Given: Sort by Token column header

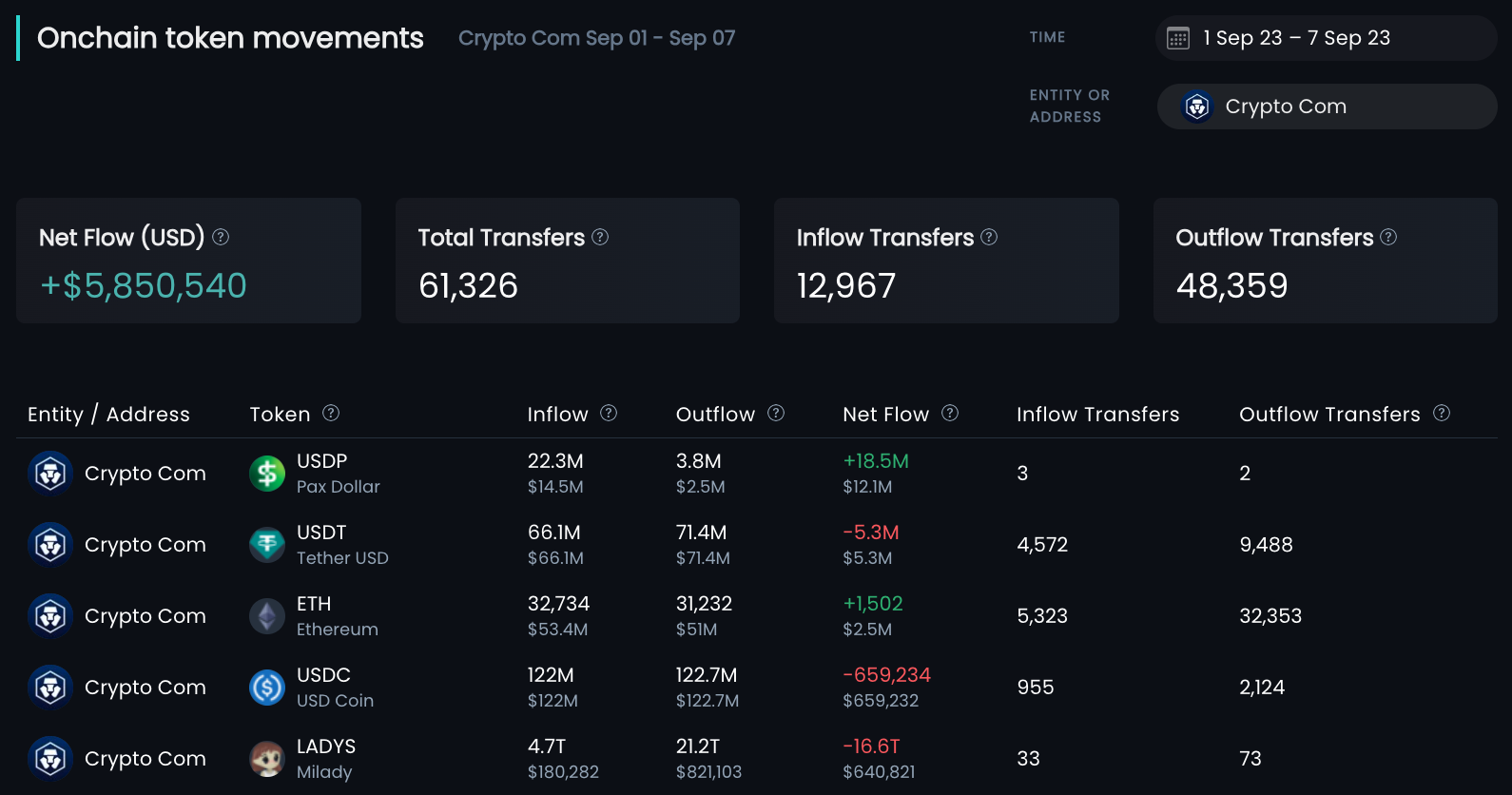Looking at the screenshot, I should [280, 415].
